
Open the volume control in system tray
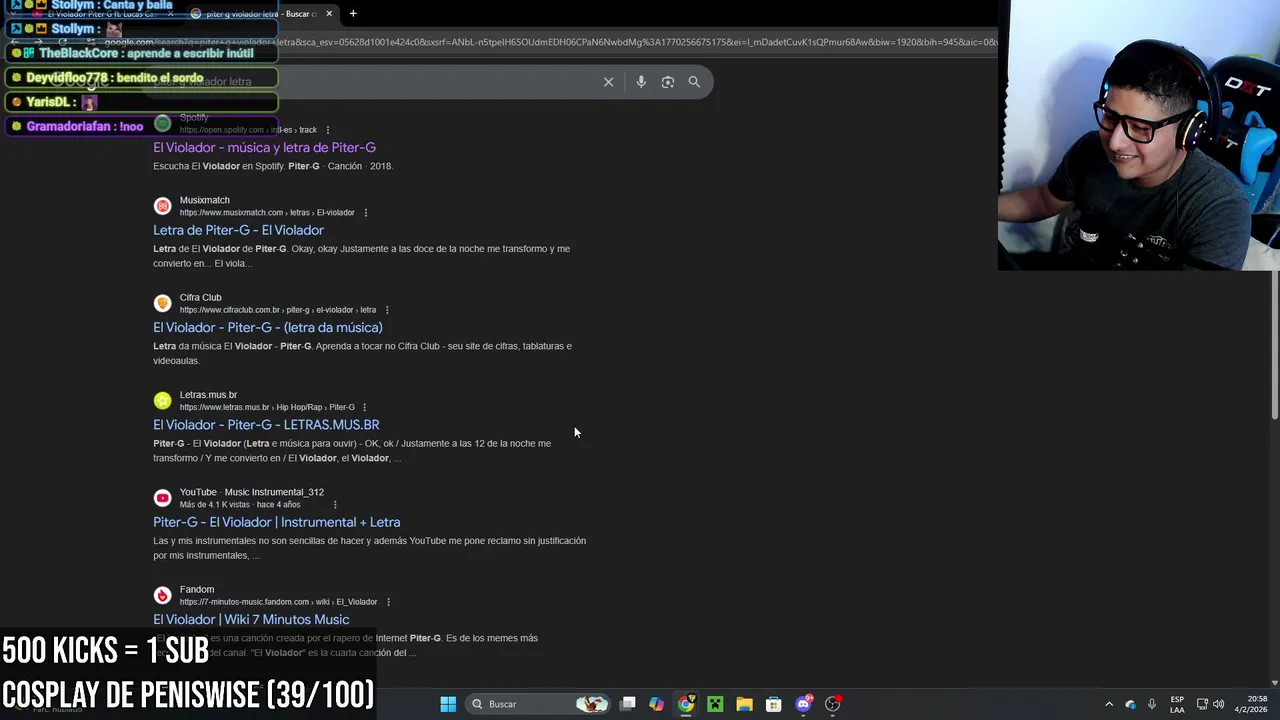tap(1219, 704)
